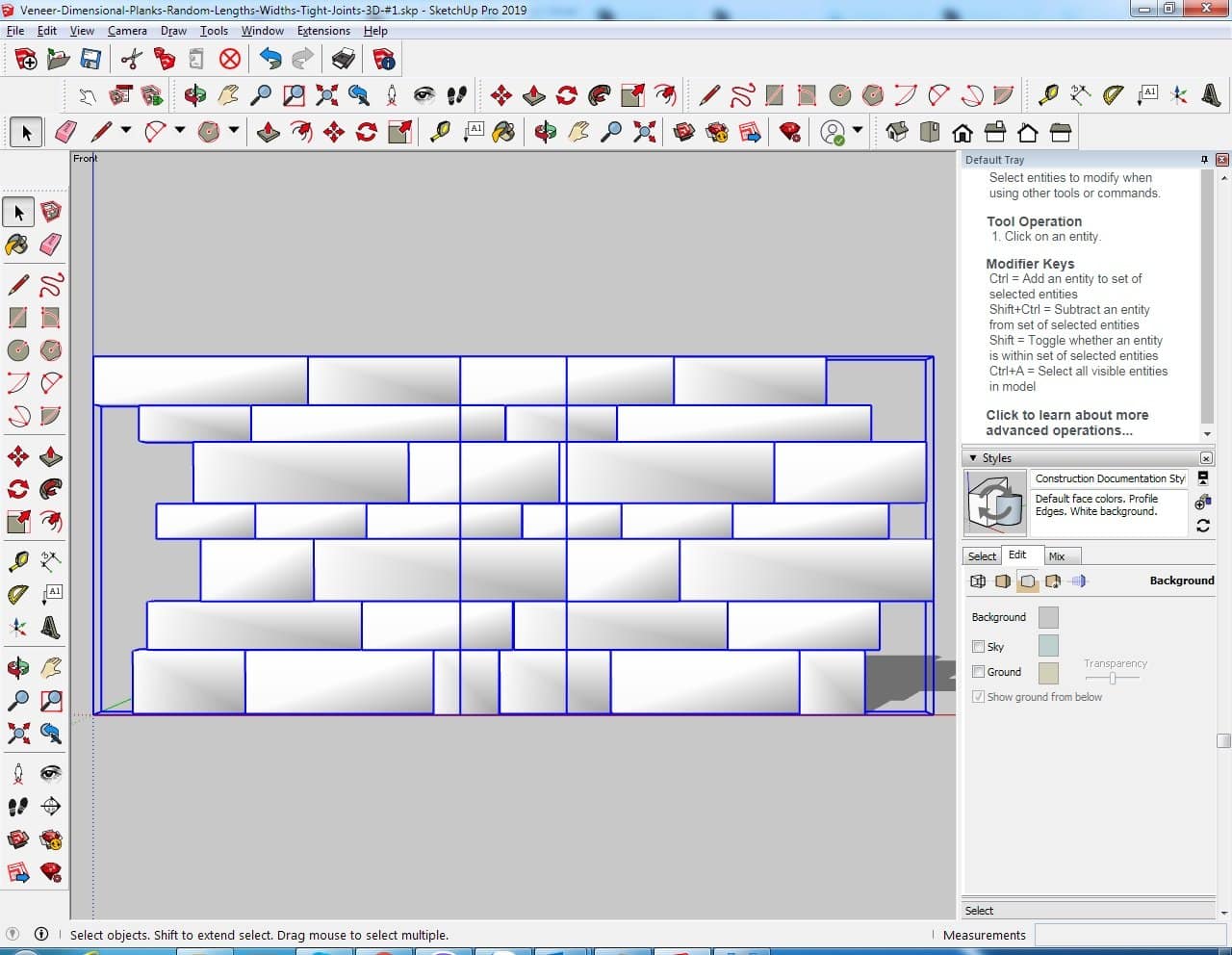Viewport: 1232px width, 955px height.
Task: Open the line tool dropdown arrow
Action: (x=125, y=131)
